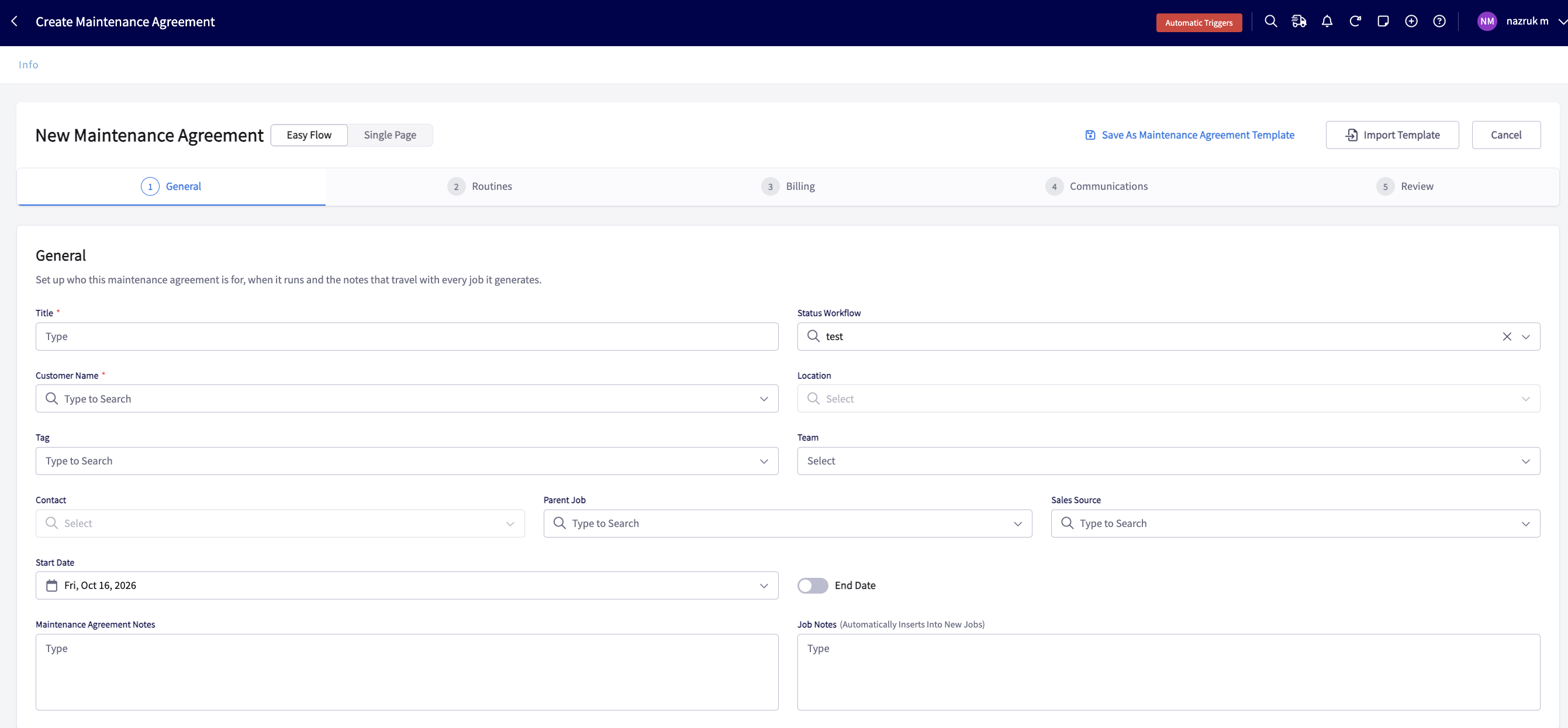Switch to Single Page mode
The height and width of the screenshot is (728, 1568).
(x=389, y=135)
